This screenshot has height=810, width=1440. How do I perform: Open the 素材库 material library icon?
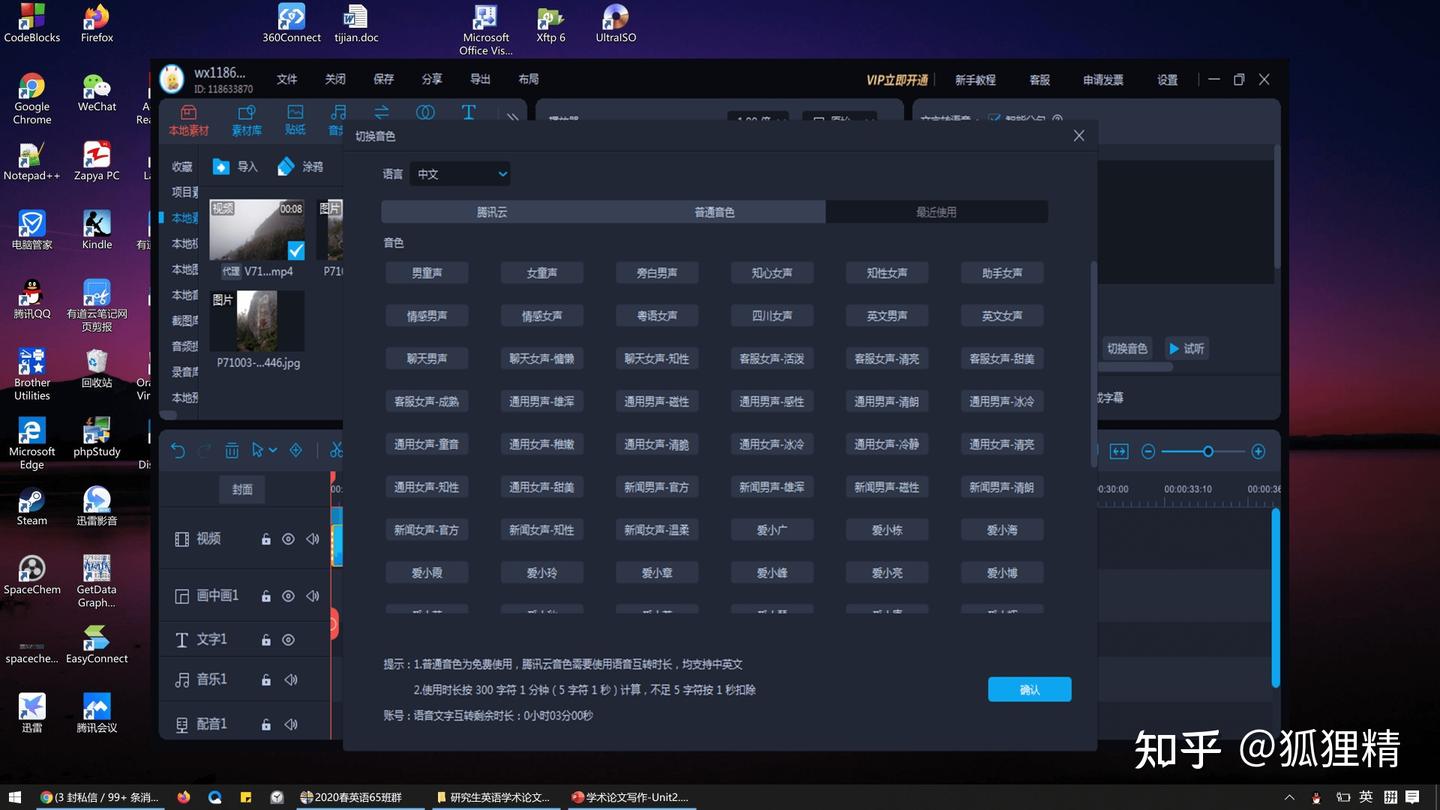[246, 112]
